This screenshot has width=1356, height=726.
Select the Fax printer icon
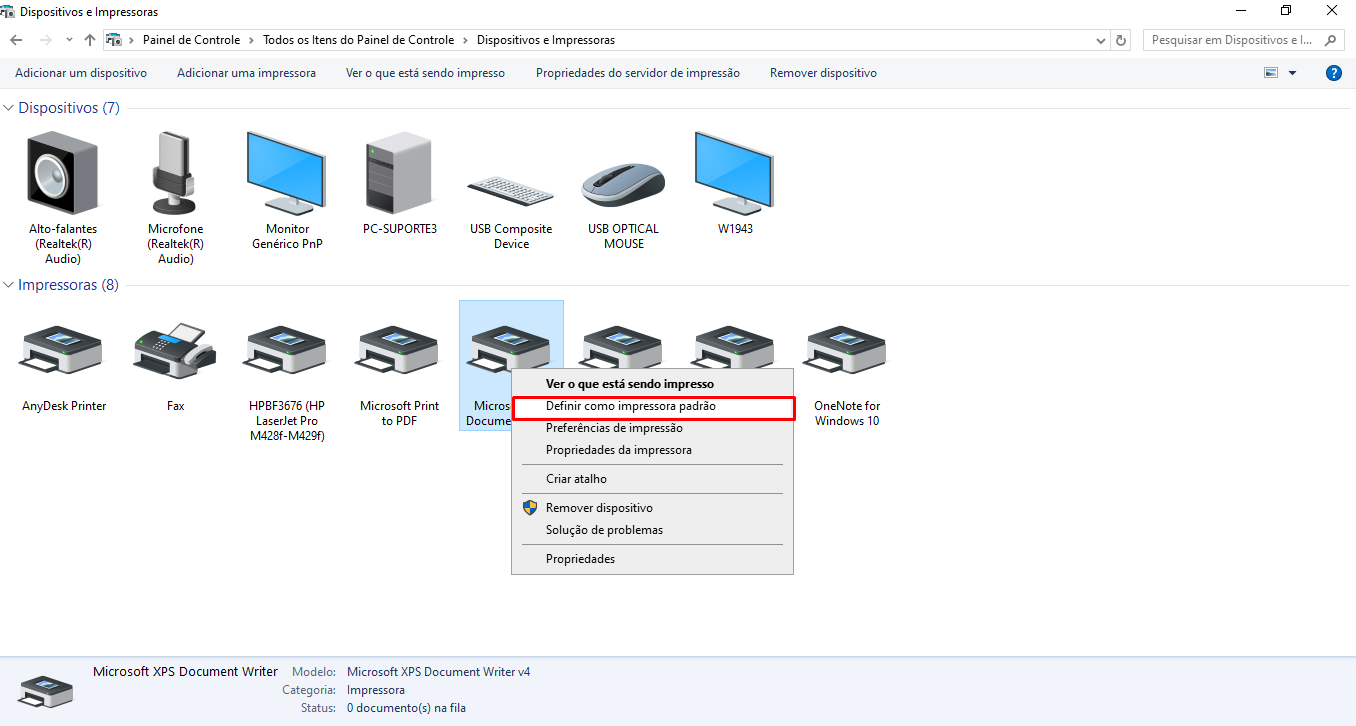pos(175,350)
